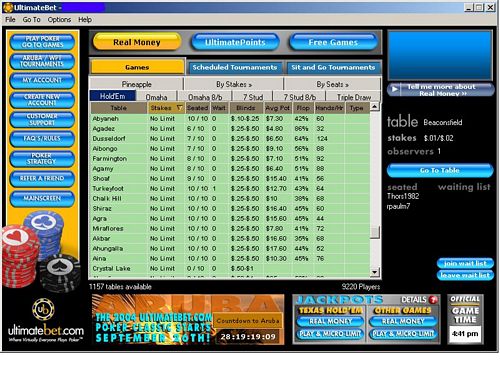
Task: Click the Go To Table button
Action: coord(440,170)
